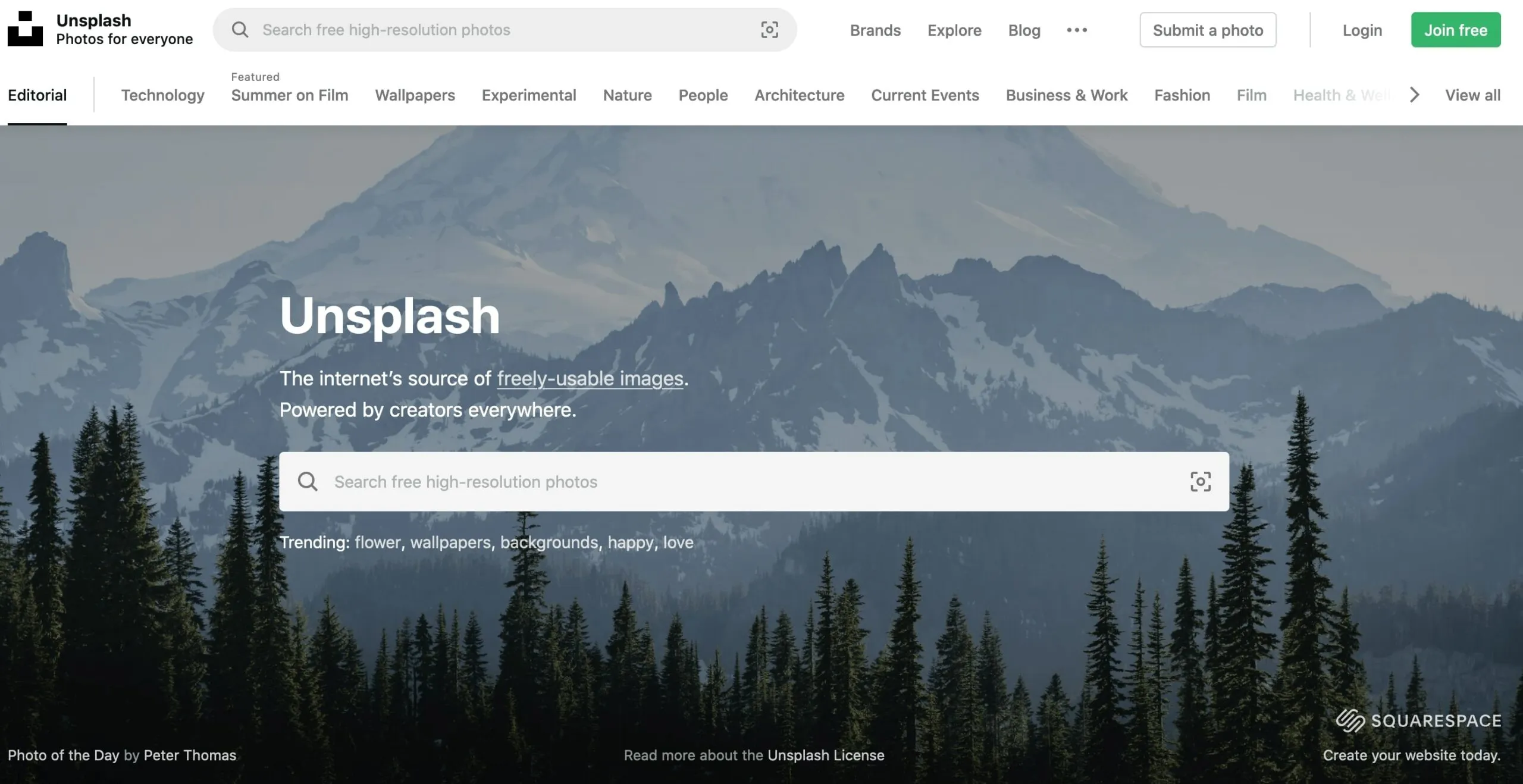Open the Summer on Film featured topic
Viewport: 1523px width, 784px height.
(x=290, y=95)
